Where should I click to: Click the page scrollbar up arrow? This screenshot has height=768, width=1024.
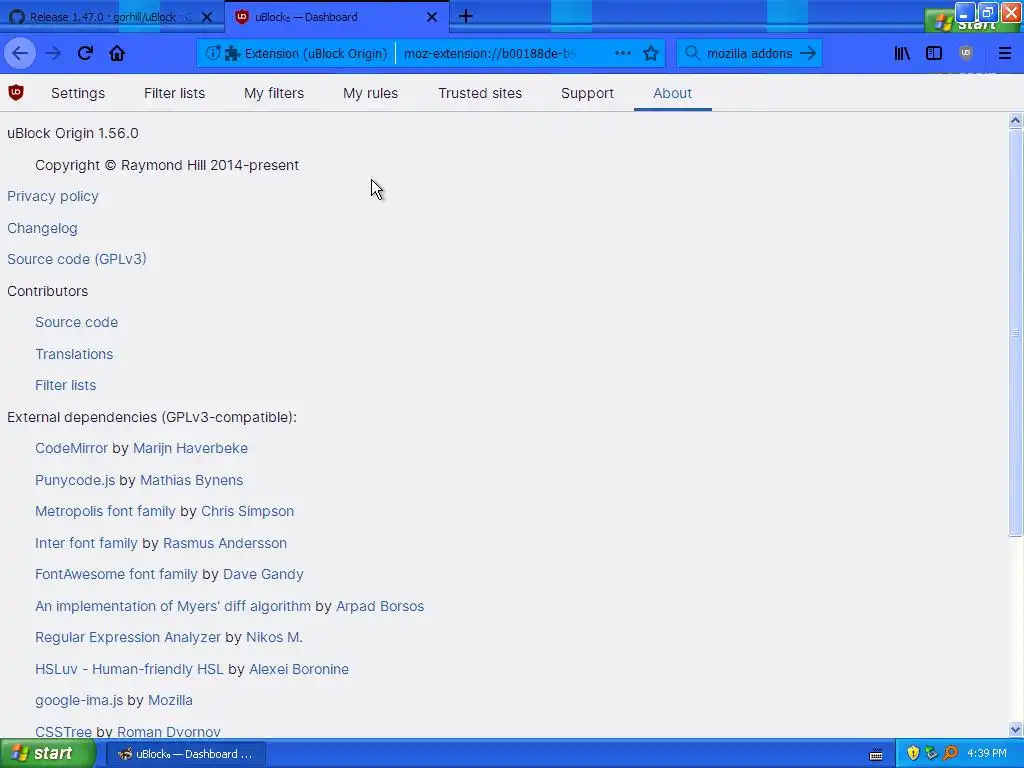click(x=1015, y=120)
